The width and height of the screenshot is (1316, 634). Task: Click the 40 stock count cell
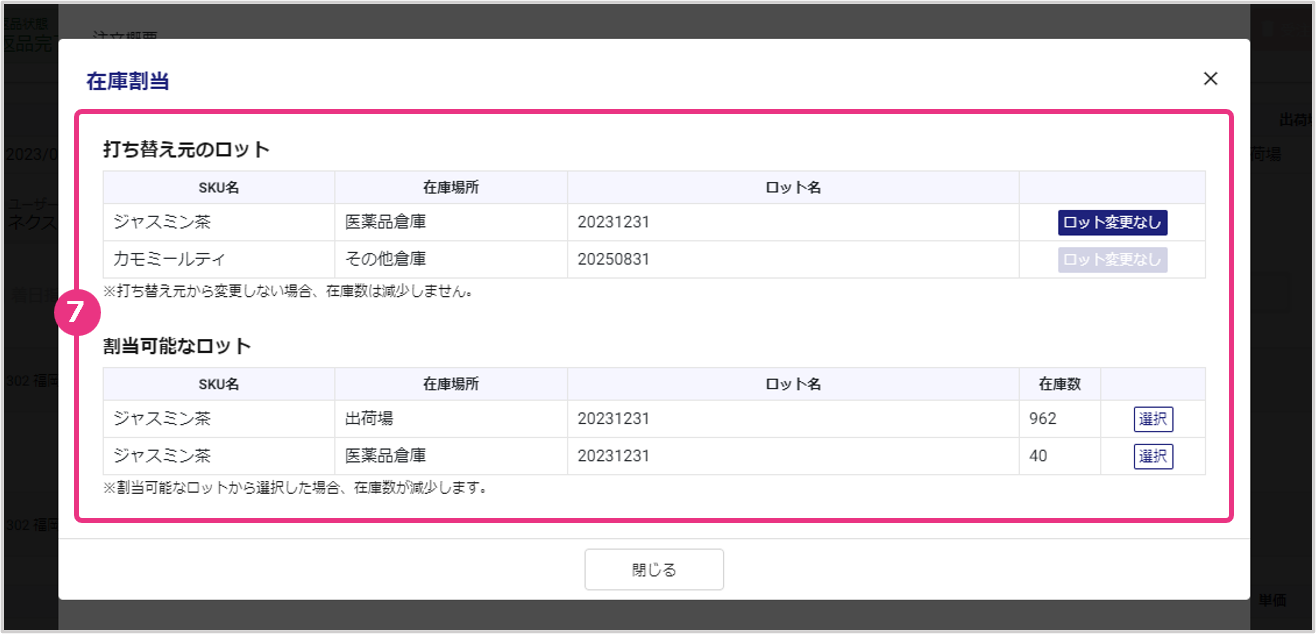pyautogui.click(x=1037, y=456)
